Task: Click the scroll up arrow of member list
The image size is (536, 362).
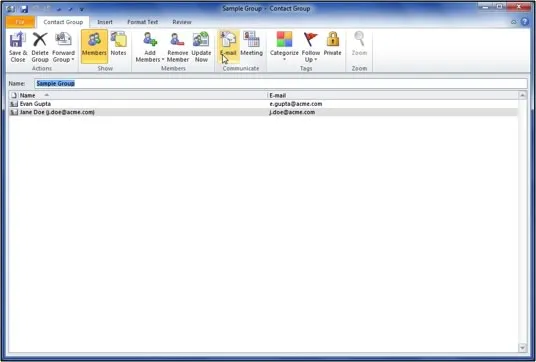Action: click(x=522, y=95)
